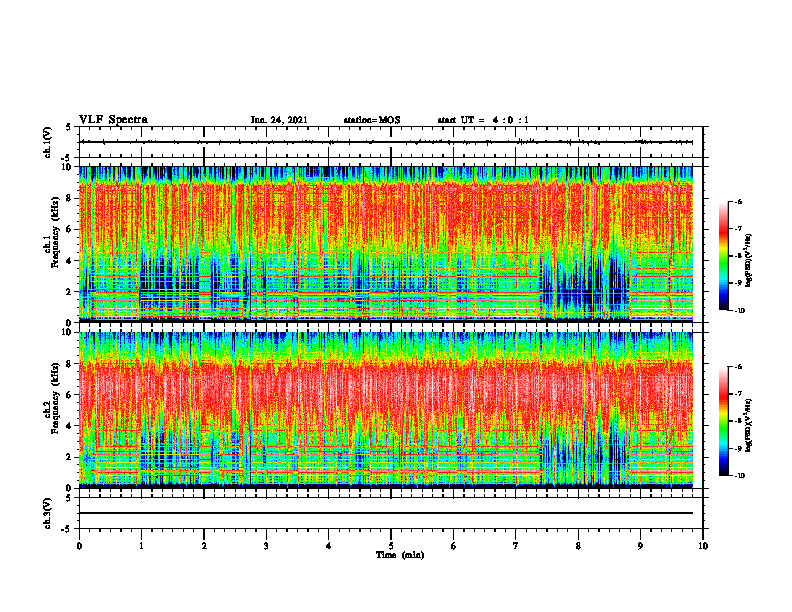This screenshot has width=792, height=612.
Task: Click the "3" tick on the time axis
Action: coord(266,546)
